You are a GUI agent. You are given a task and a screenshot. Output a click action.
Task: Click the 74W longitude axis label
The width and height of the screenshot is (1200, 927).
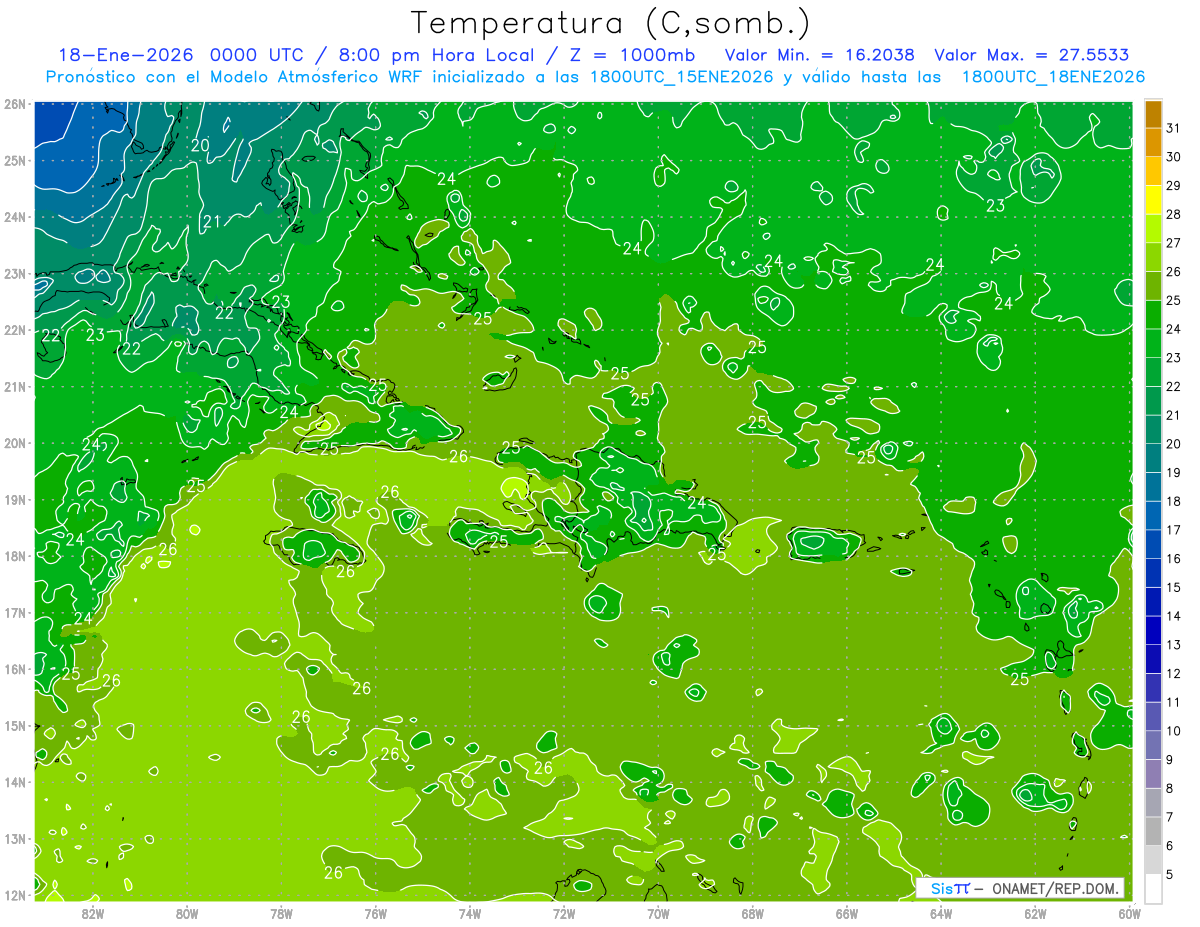tap(469, 912)
